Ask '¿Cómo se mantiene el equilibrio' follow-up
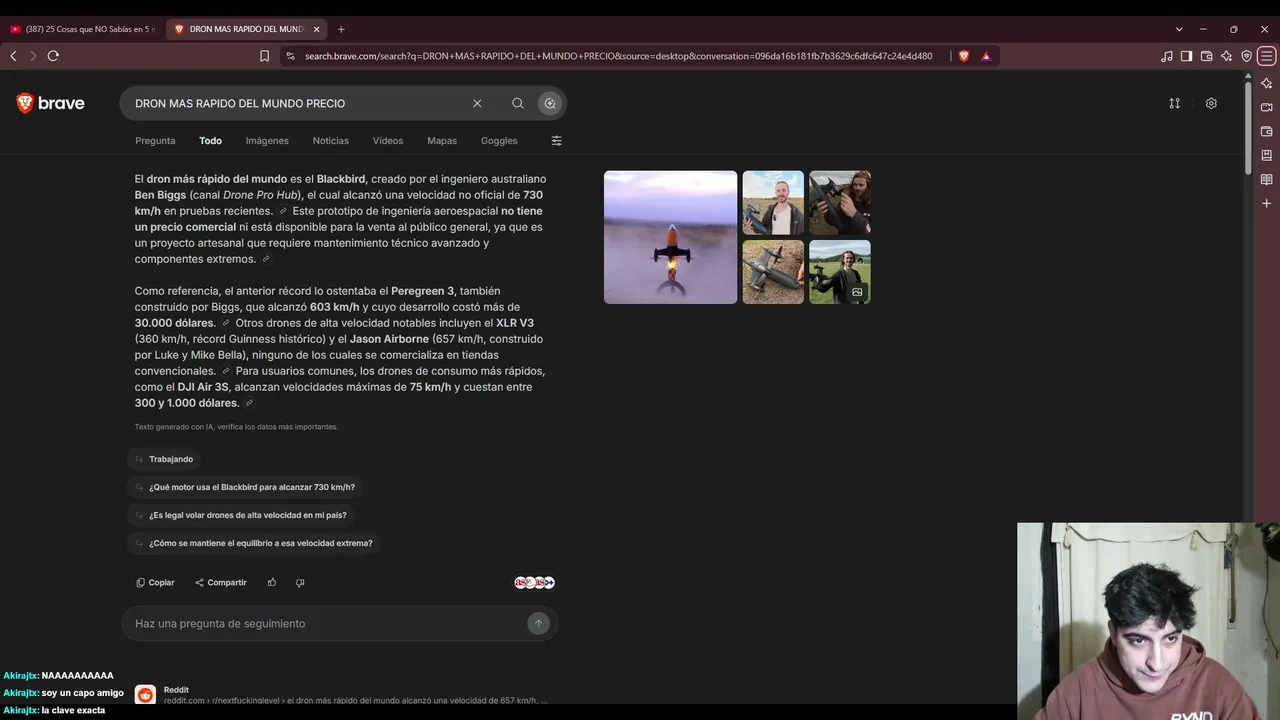Screen dimensions: 1280x720 click(x=253, y=543)
